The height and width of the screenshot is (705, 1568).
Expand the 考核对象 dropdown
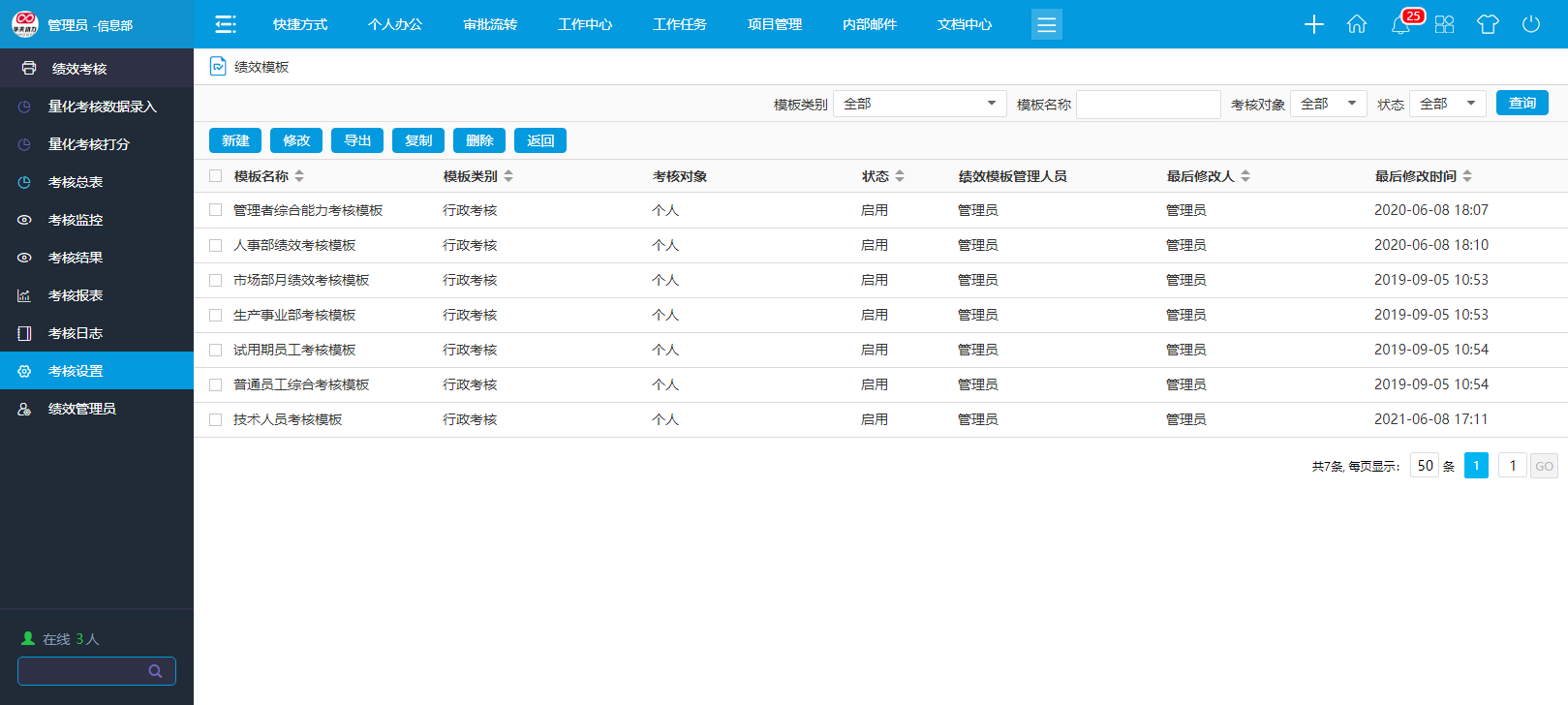click(x=1328, y=104)
